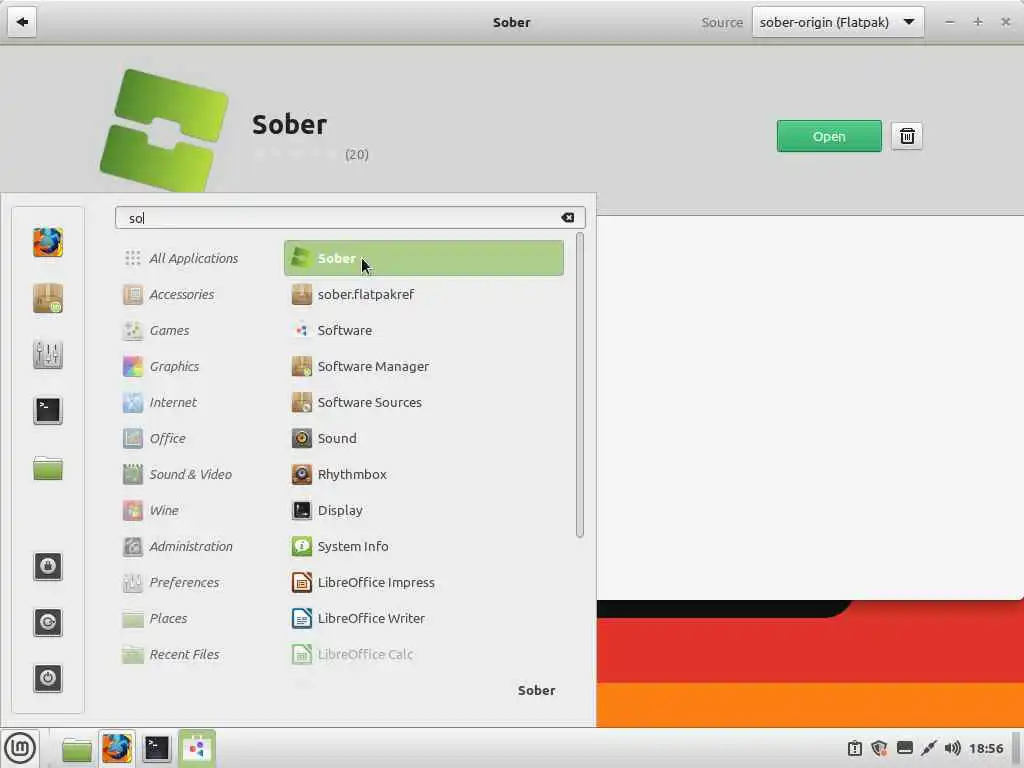Click Firefox icon in menu favorites
Image resolution: width=1024 pixels, height=768 pixels.
tap(48, 242)
